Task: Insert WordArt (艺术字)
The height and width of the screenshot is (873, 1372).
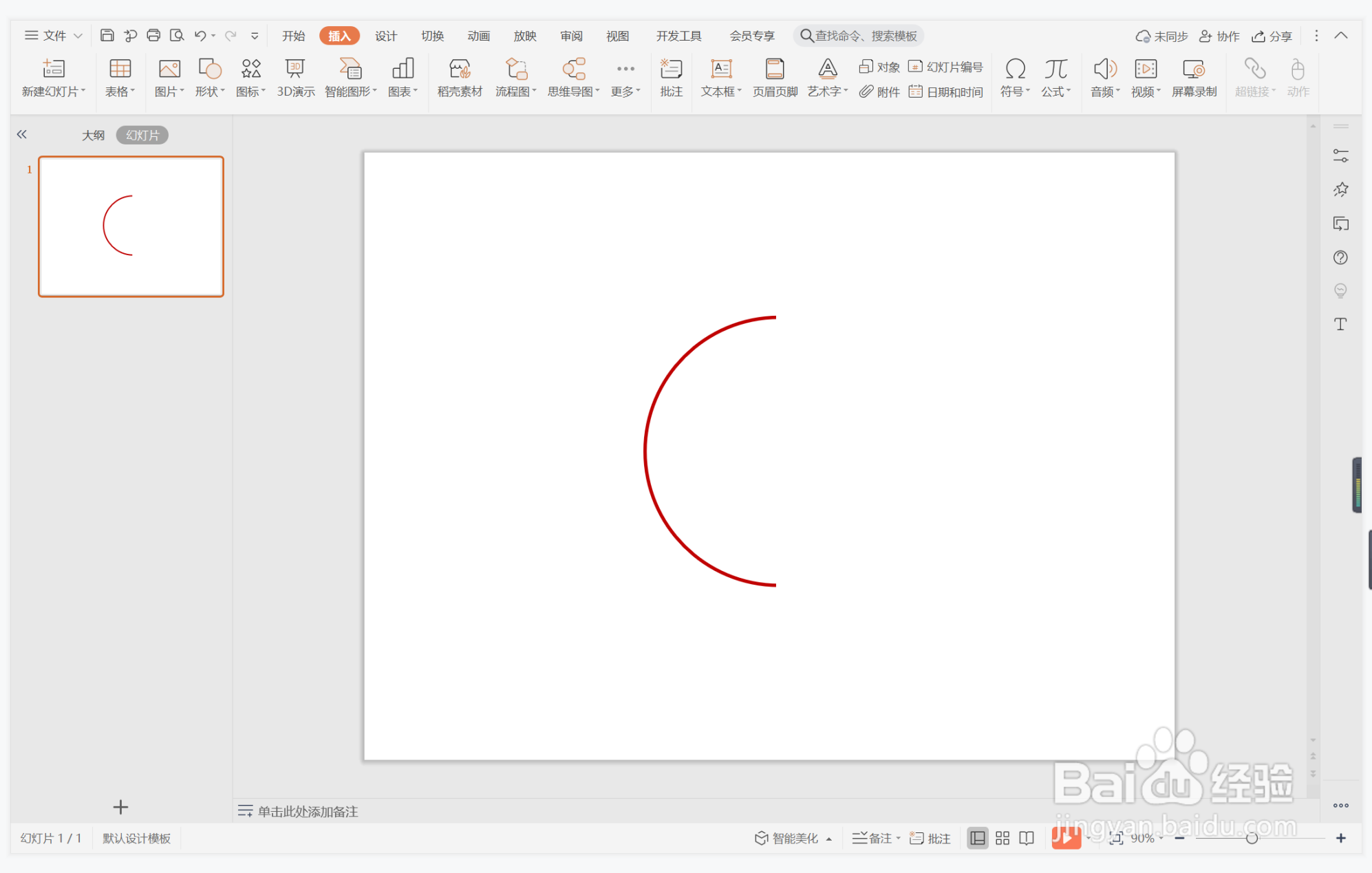Action: [828, 78]
